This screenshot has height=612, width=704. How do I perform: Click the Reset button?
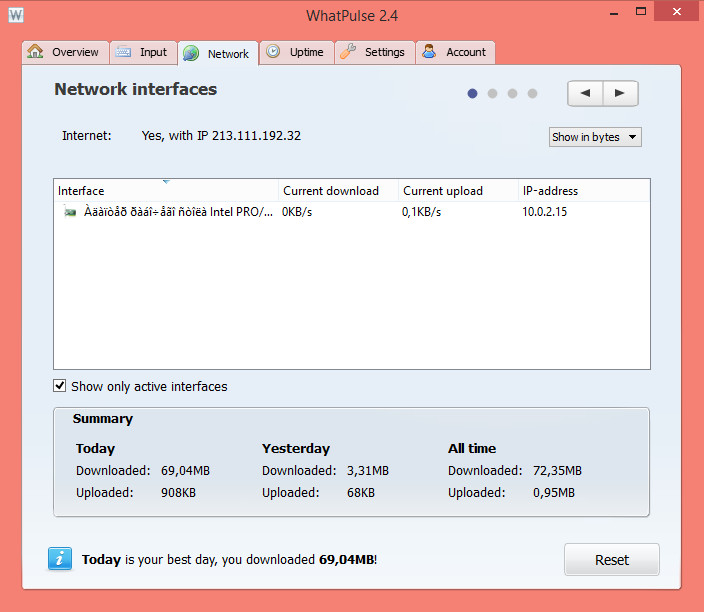click(x=612, y=559)
